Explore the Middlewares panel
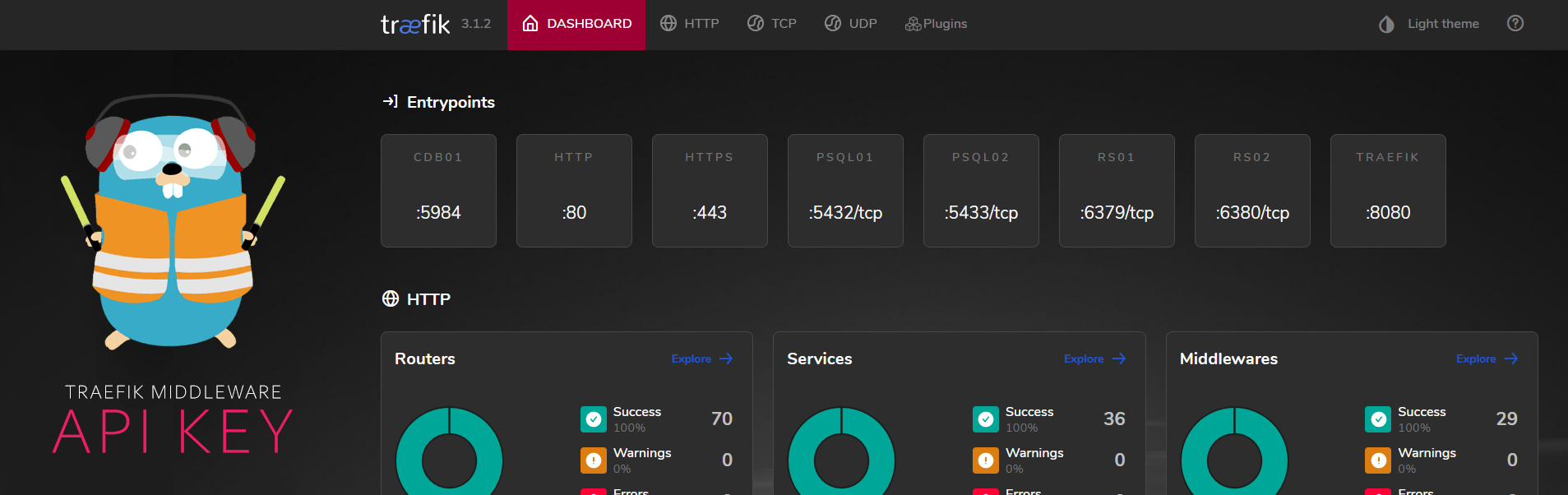The image size is (1568, 495). tap(1487, 359)
